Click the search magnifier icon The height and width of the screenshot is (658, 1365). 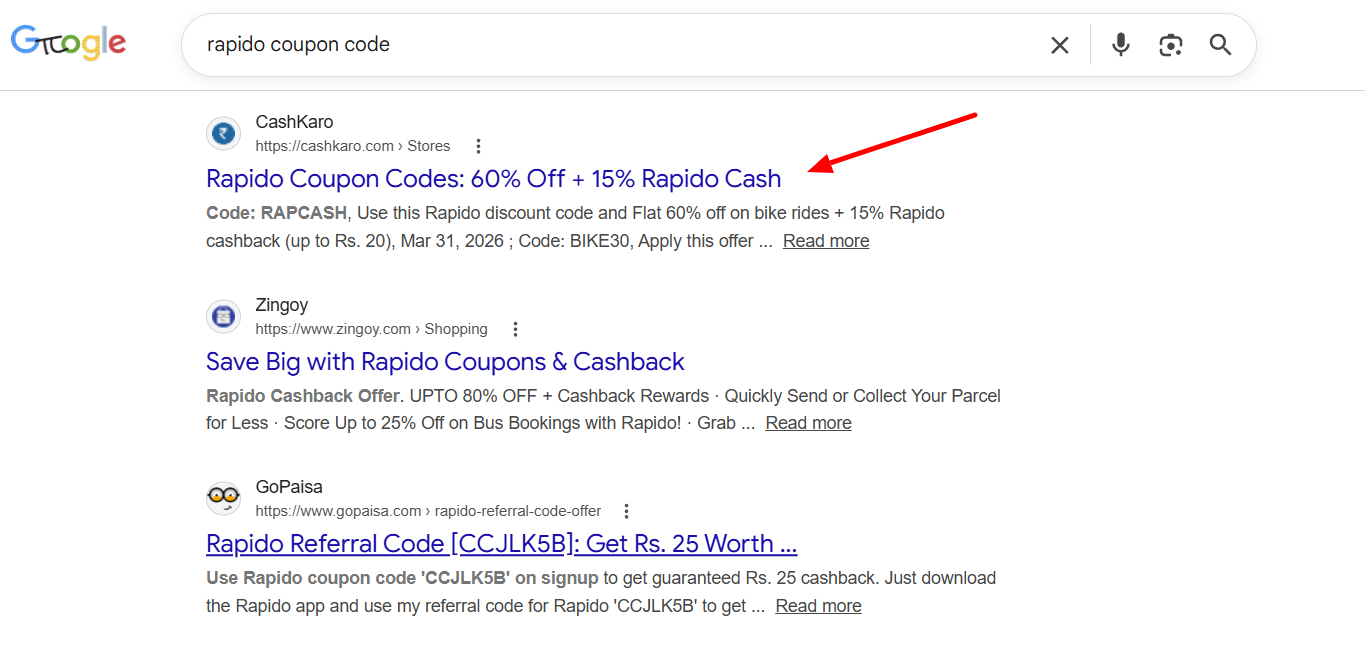1220,44
